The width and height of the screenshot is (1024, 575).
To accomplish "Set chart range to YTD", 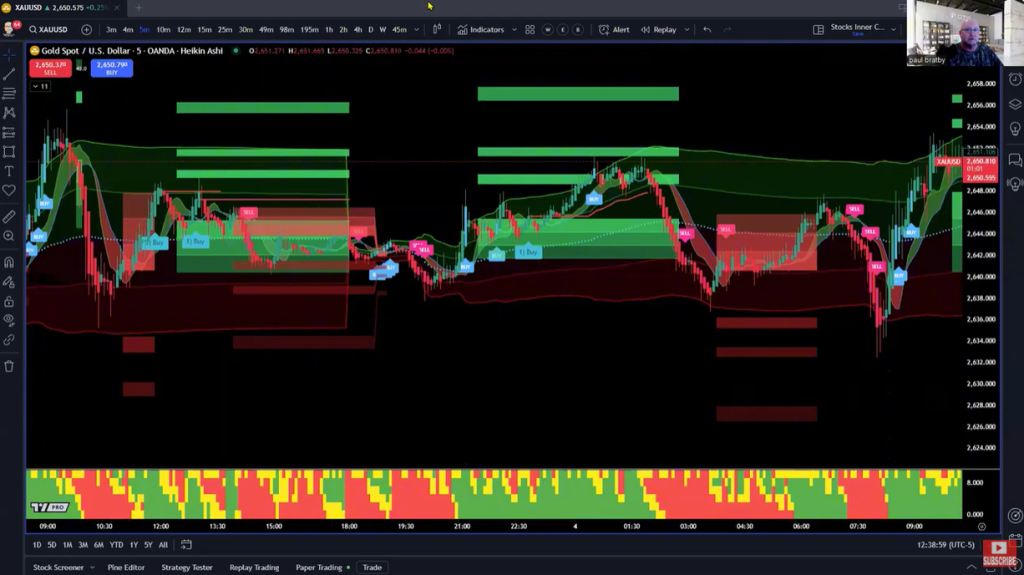I will [x=116, y=545].
